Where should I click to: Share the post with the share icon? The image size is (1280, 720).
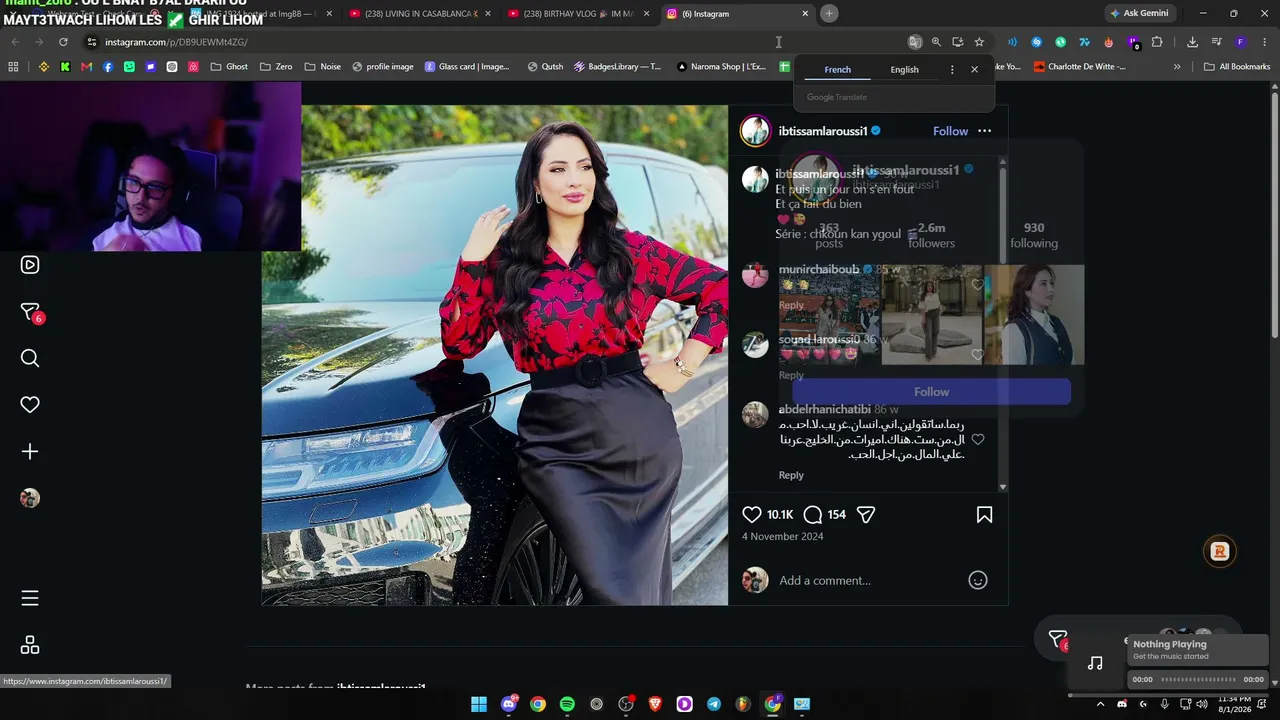(x=866, y=514)
